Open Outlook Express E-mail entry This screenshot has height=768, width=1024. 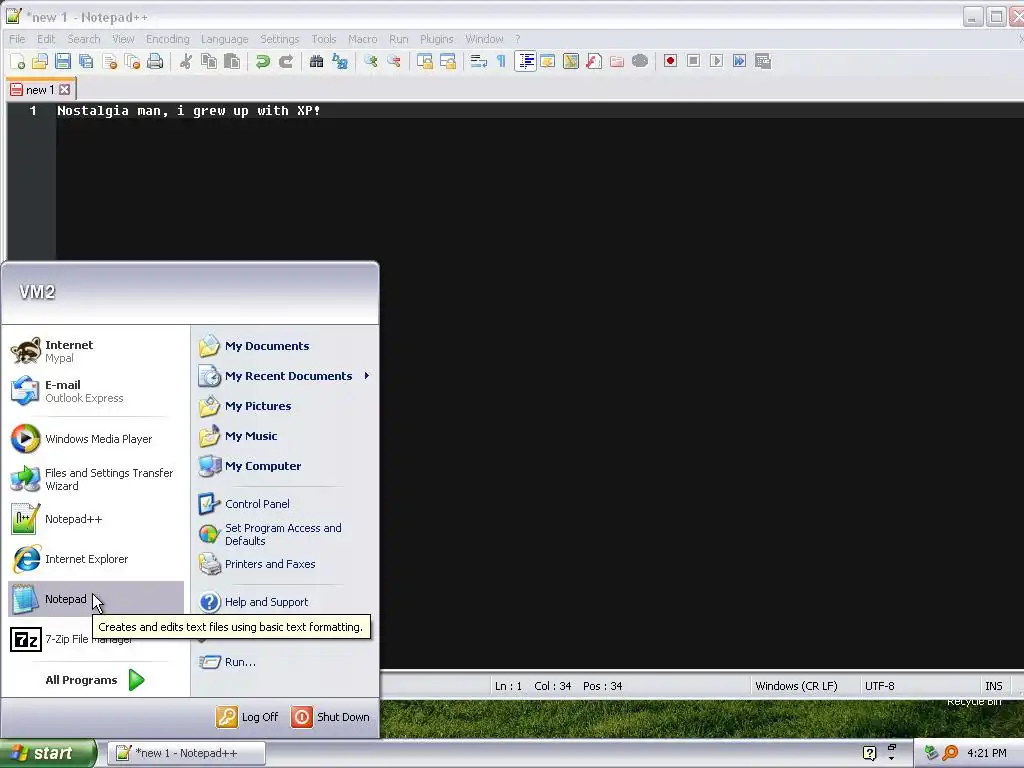click(95, 391)
